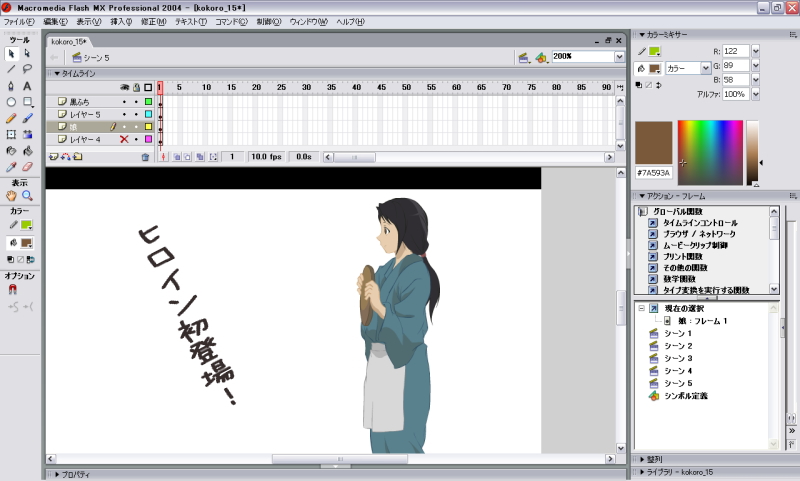Screen dimensions: 800x481
Task: Expand the 整列 panel
Action: [x=642, y=460]
